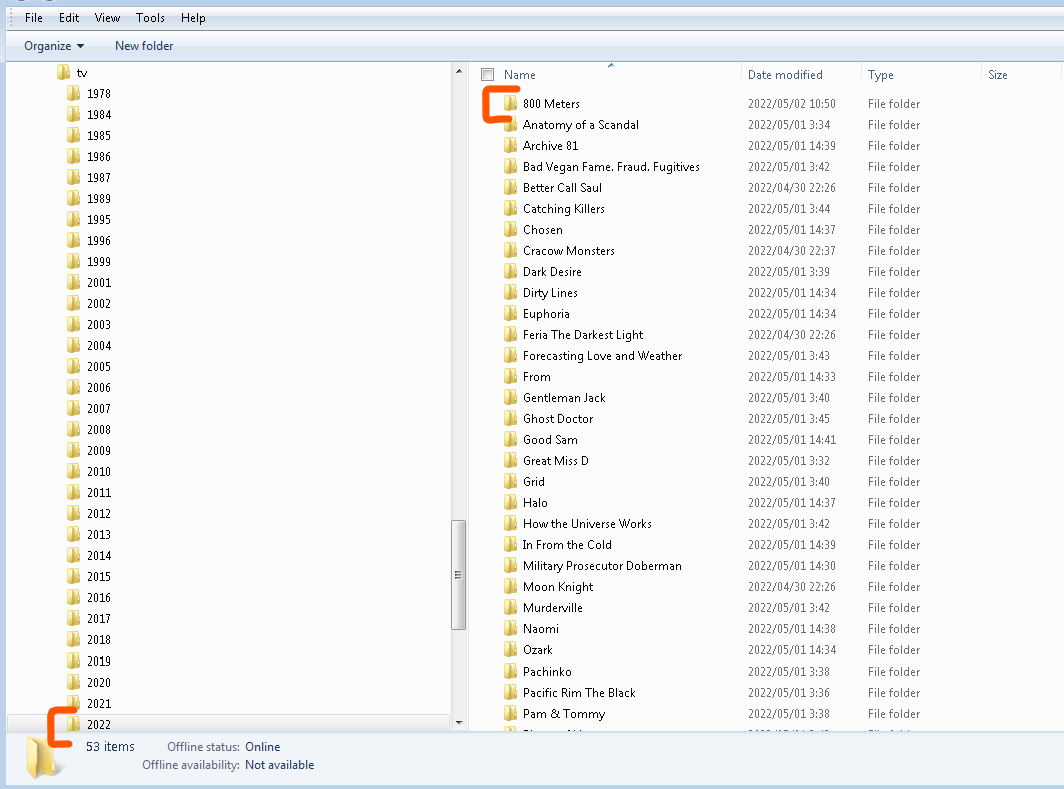Viewport: 1064px width, 789px height.
Task: Open the File menu
Action: tap(33, 18)
